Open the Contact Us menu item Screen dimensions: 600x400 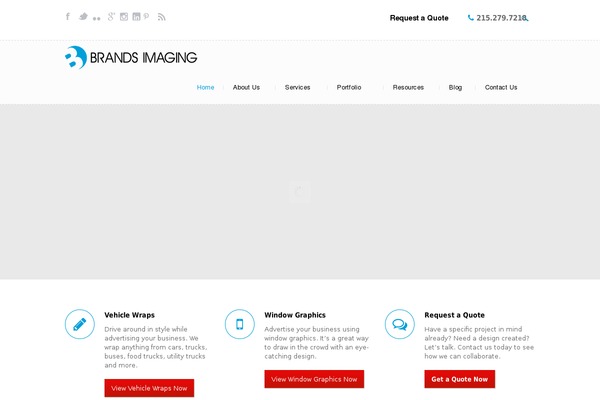pyautogui.click(x=501, y=87)
